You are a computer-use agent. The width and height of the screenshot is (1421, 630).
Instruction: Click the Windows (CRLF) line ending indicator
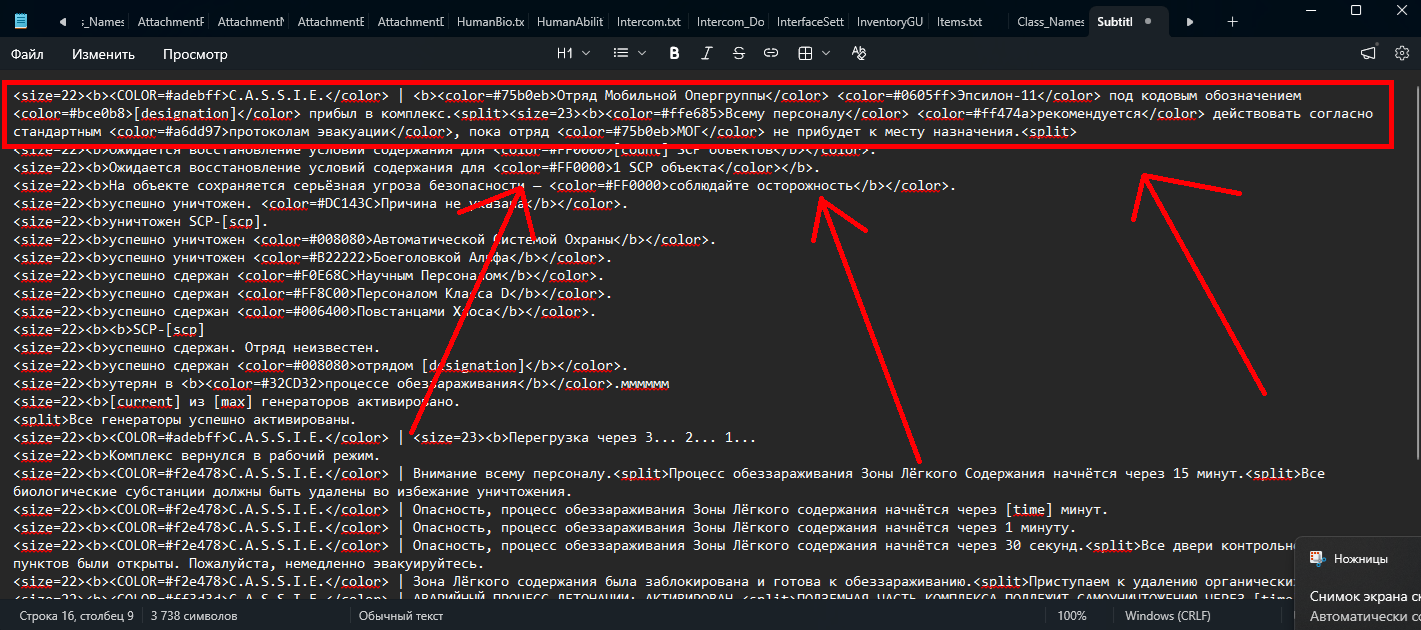[x=1167, y=616]
